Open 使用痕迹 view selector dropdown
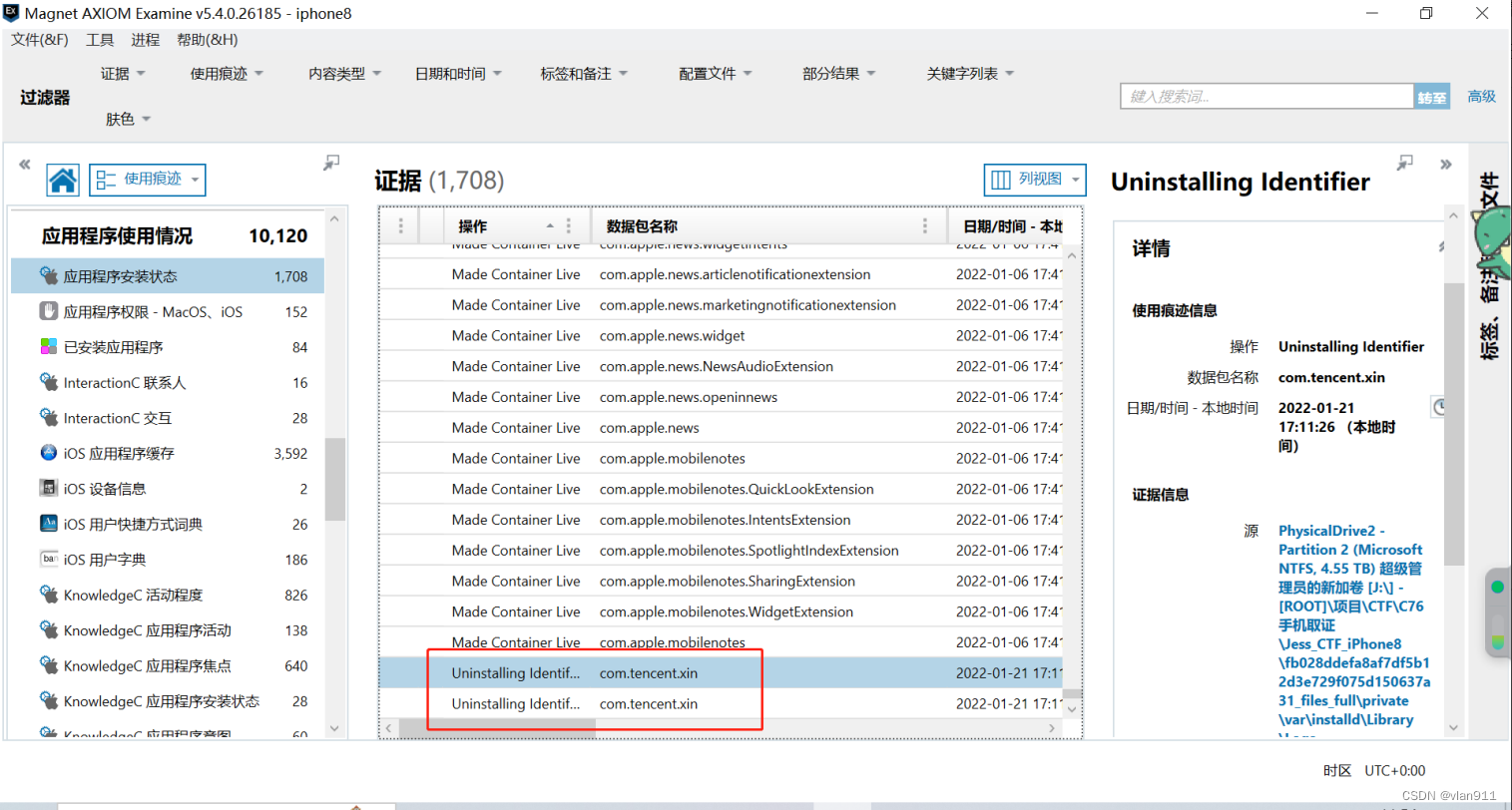Viewport: 1512px width, 810px height. (148, 180)
